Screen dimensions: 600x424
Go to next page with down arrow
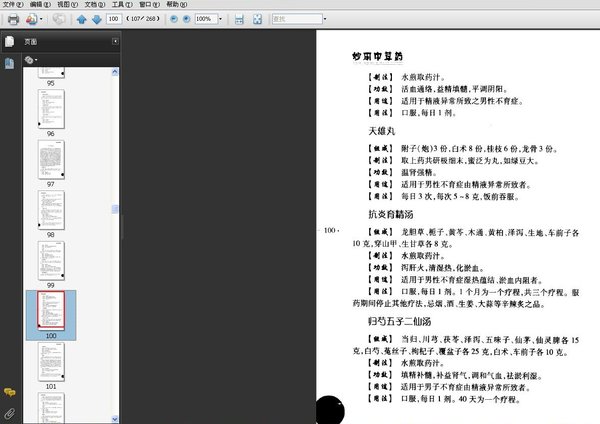pyautogui.click(x=95, y=19)
